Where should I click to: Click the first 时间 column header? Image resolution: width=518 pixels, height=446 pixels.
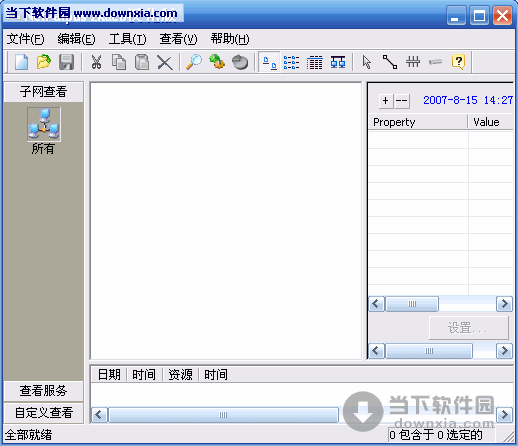coord(144,375)
